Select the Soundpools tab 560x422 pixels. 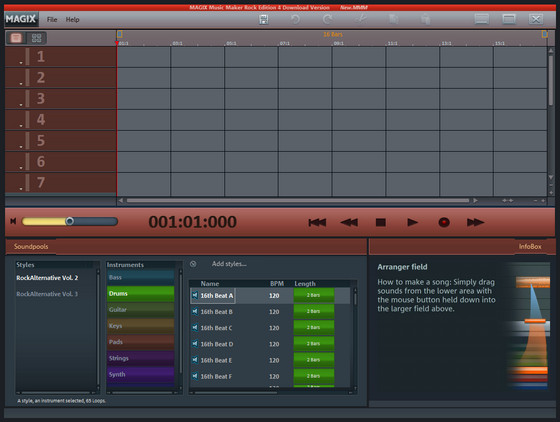pyautogui.click(x=31, y=246)
